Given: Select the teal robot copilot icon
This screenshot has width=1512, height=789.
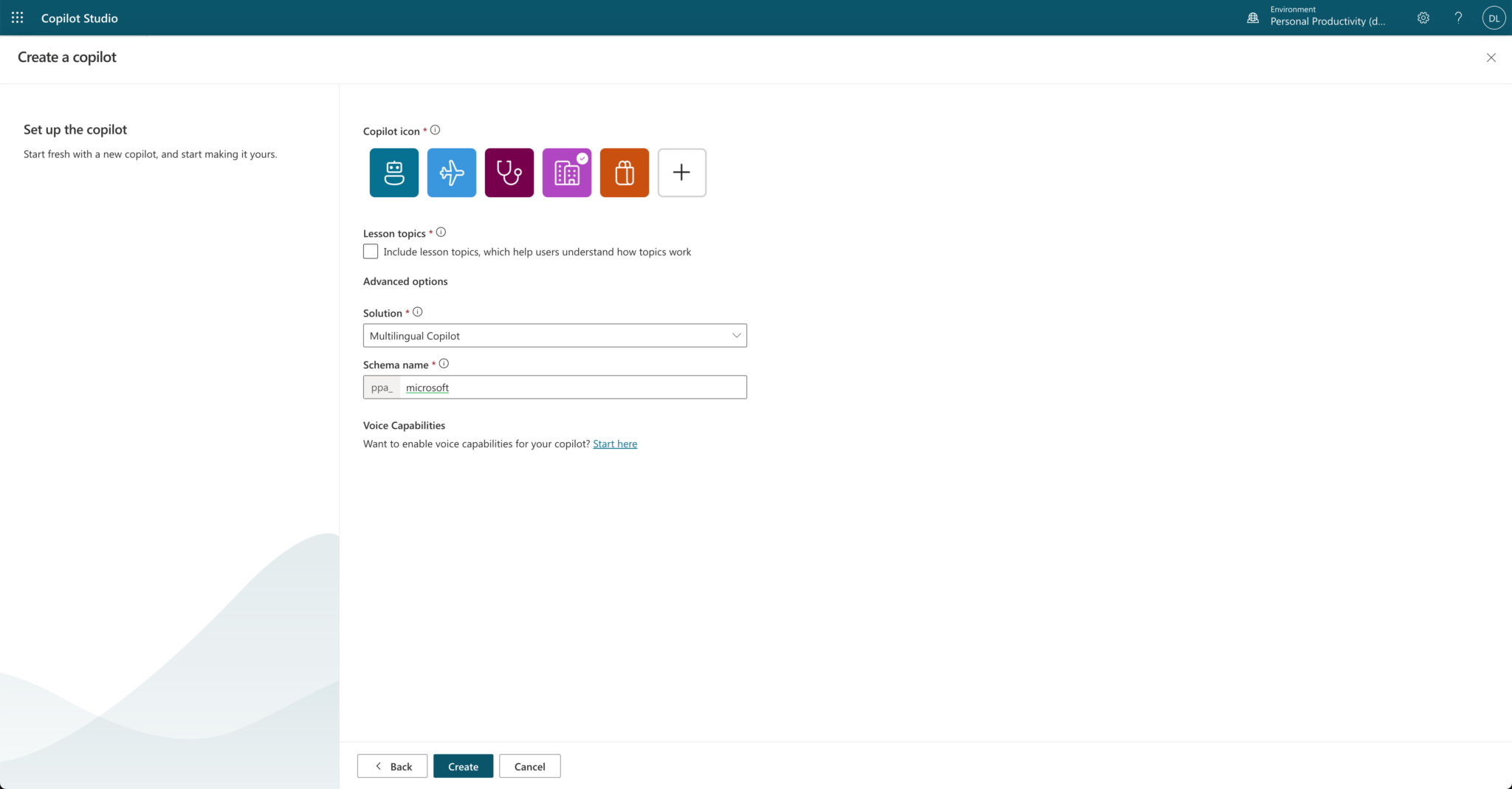Looking at the screenshot, I should pyautogui.click(x=394, y=172).
